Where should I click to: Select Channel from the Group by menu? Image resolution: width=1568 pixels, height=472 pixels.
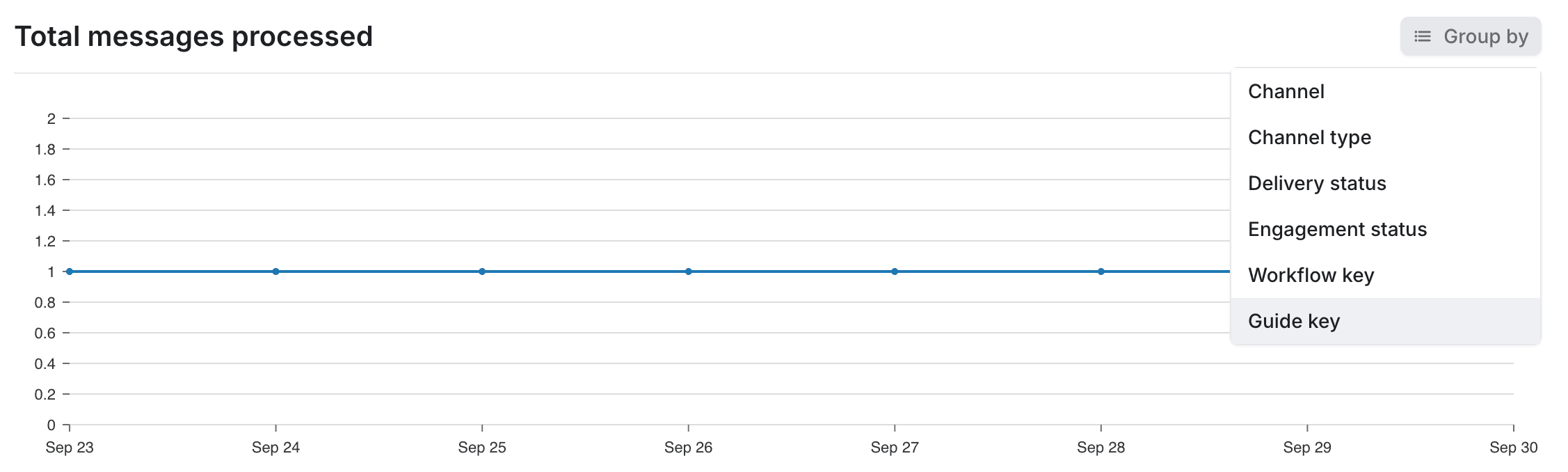(1286, 91)
